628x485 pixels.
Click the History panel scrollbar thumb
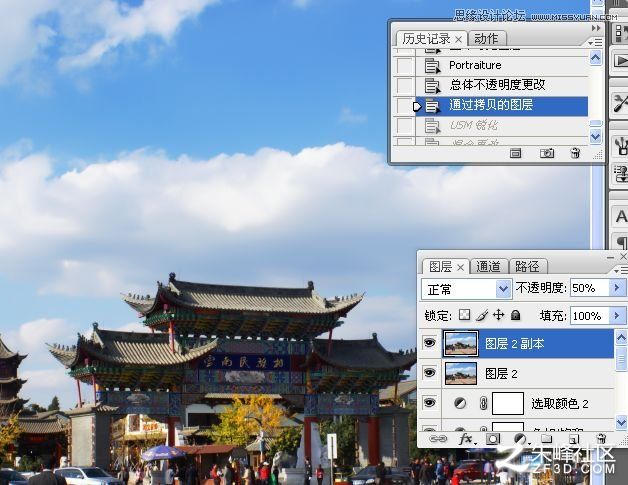[x=596, y=123]
